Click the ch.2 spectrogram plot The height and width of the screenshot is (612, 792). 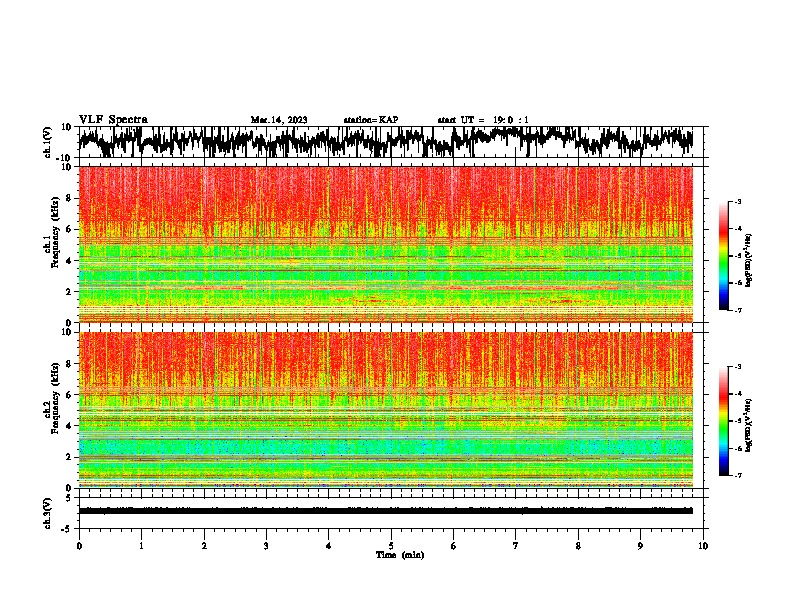pos(386,410)
